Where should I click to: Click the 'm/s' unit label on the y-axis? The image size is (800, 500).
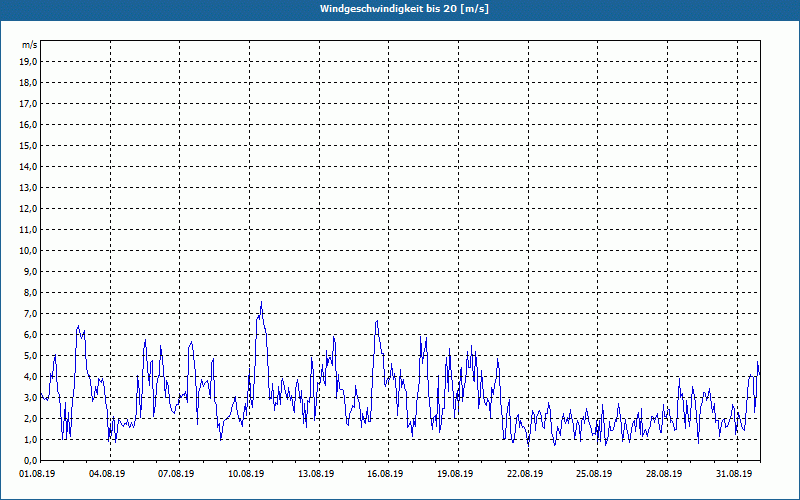point(30,45)
